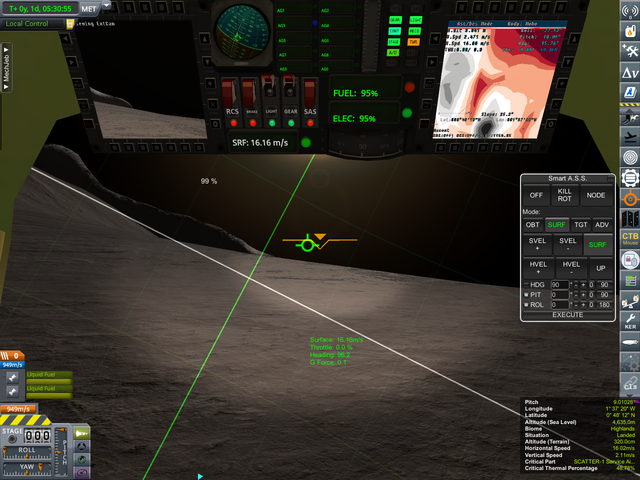Select OBT mode tab
This screenshot has width=640, height=480.
[x=533, y=225]
